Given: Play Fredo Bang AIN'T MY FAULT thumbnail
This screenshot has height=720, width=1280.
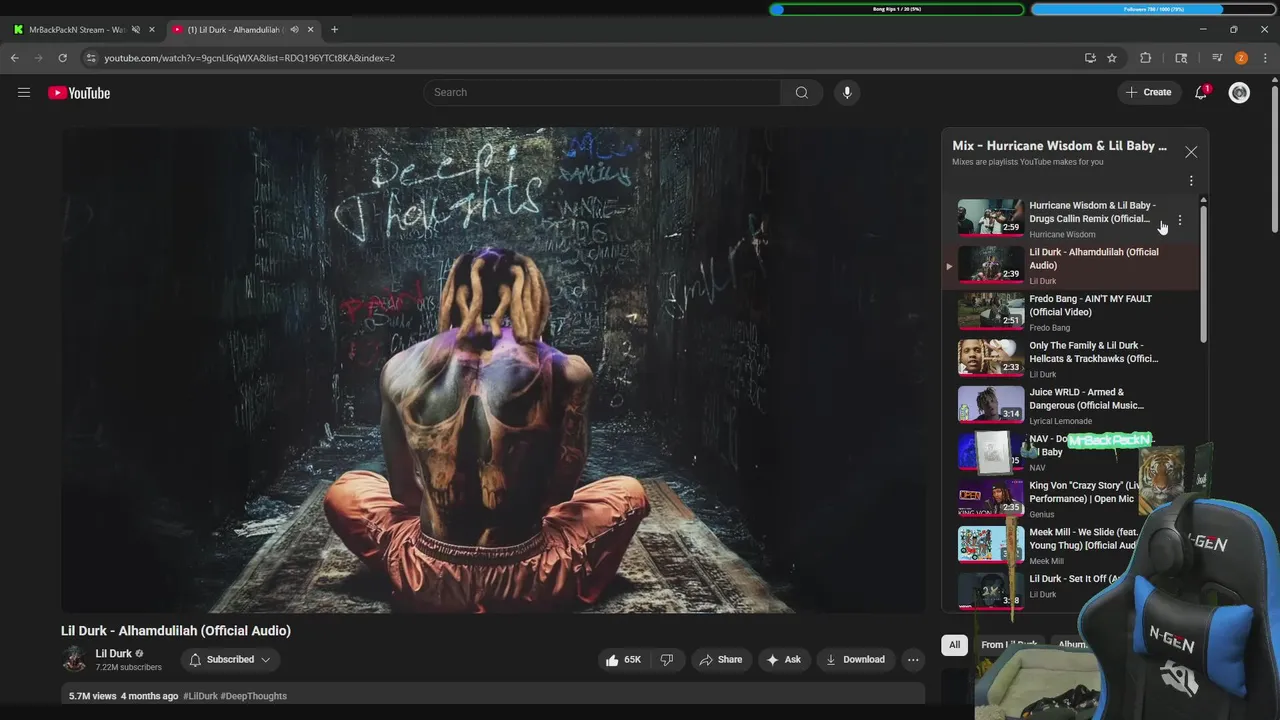Looking at the screenshot, I should coord(990,311).
